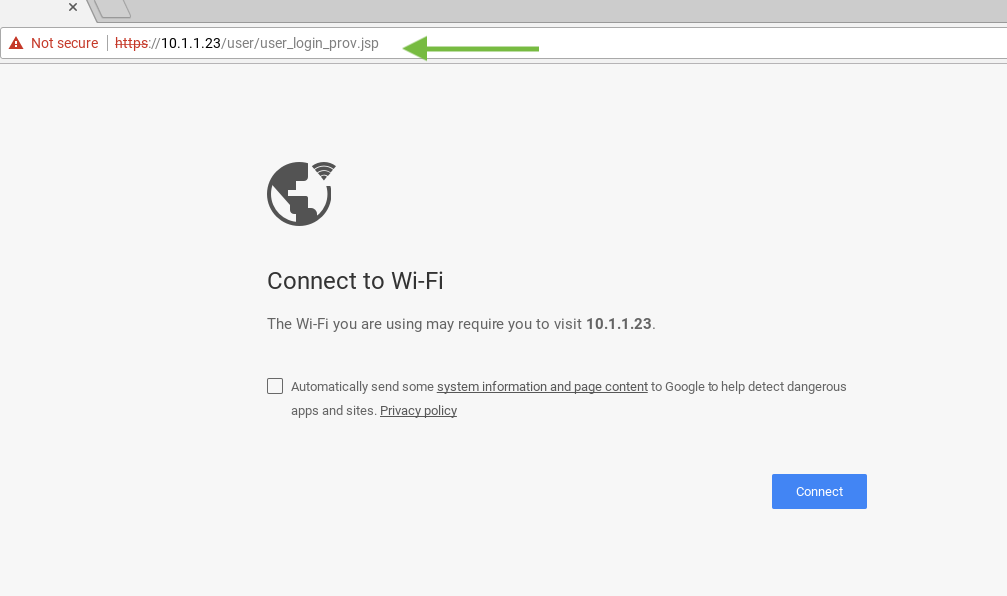Screen dimensions: 1007x596
Task: Open a new tab from the tab strip
Action: pos(114,8)
